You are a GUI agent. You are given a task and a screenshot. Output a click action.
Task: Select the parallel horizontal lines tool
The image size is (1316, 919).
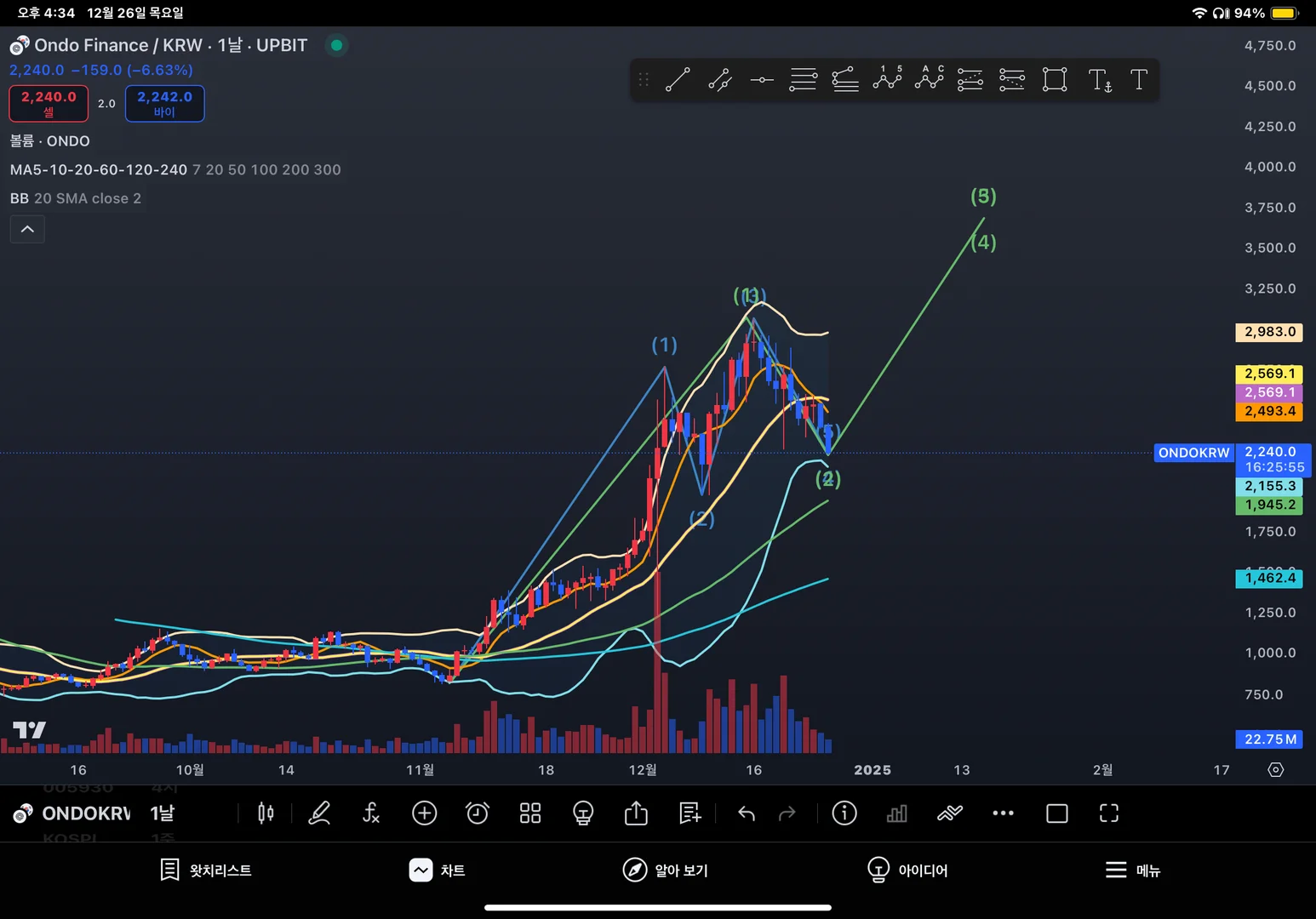point(803,80)
